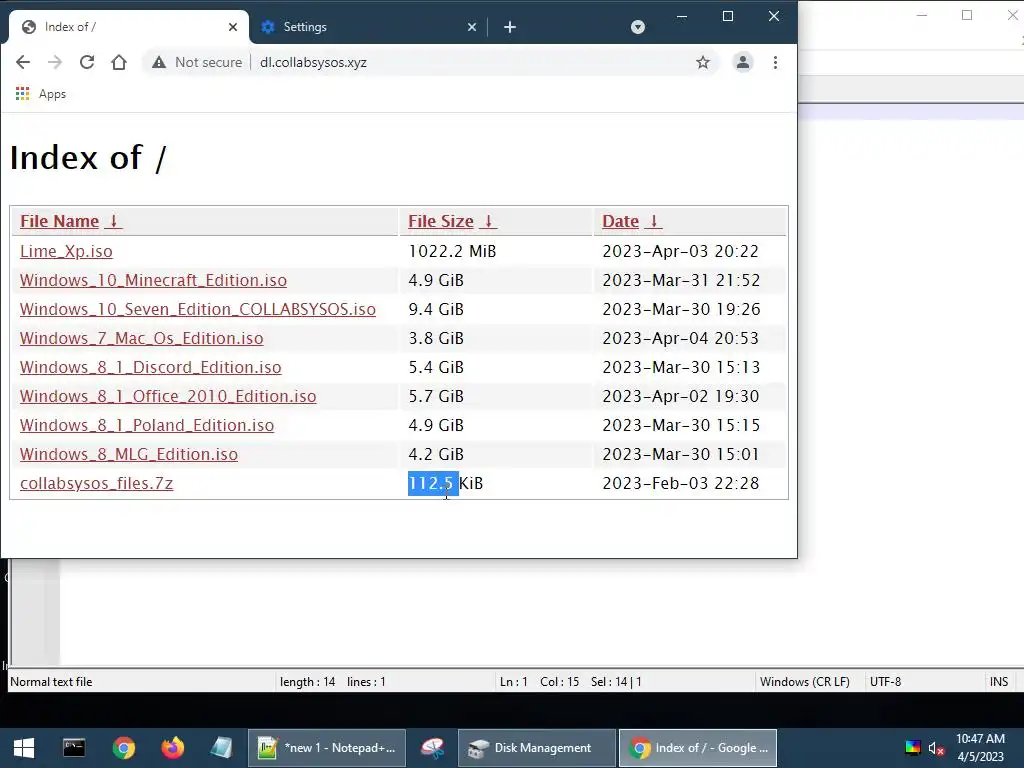The height and width of the screenshot is (768, 1024).
Task: Open the Chrome home page button
Action: tap(119, 62)
